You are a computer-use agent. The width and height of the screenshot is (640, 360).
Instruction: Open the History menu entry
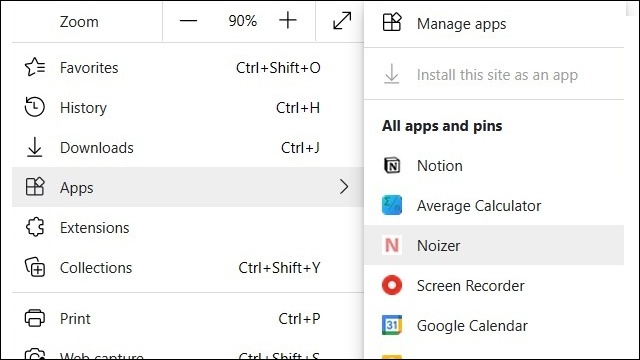(x=188, y=108)
